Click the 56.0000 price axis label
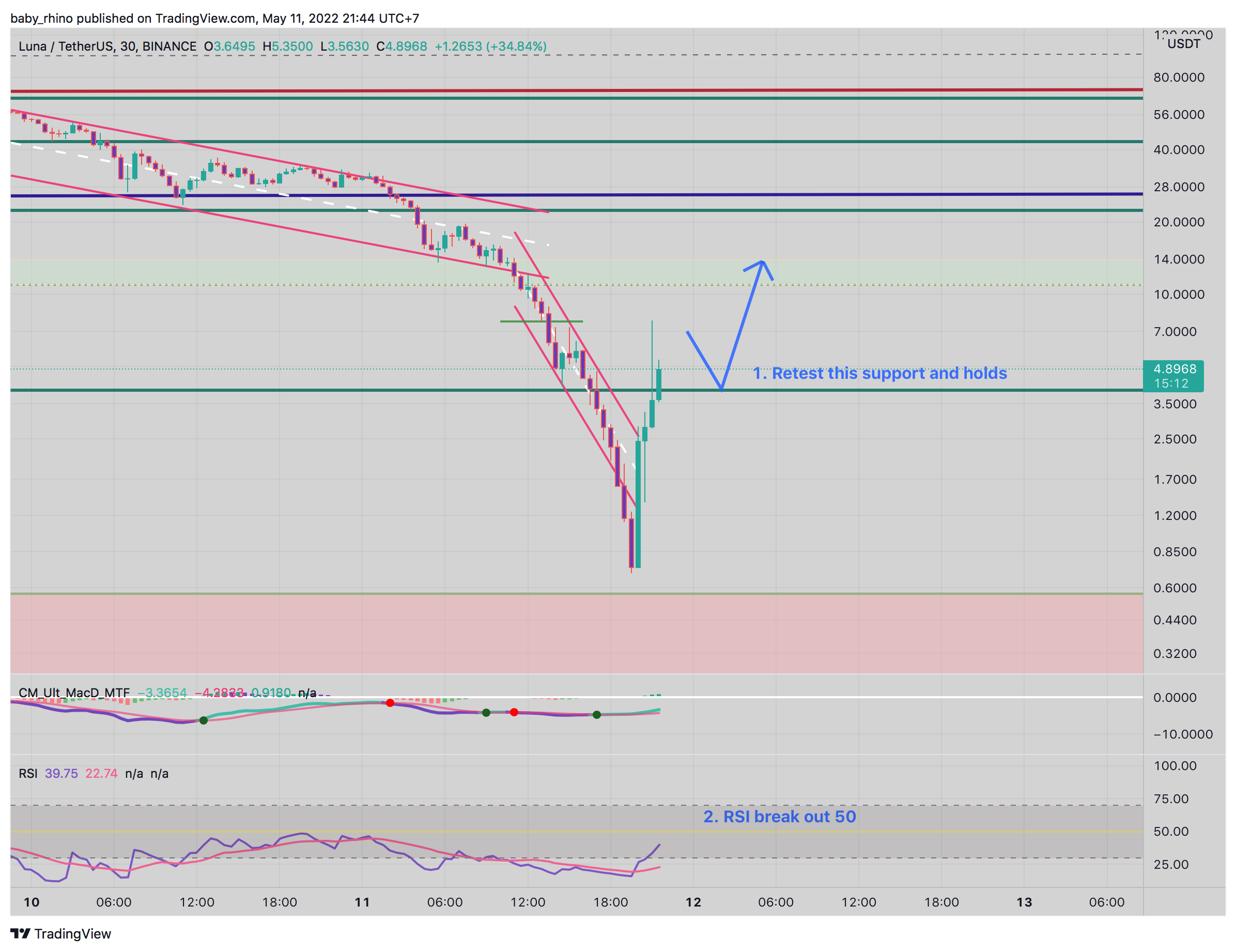Image resolution: width=1236 pixels, height=952 pixels. pyautogui.click(x=1179, y=115)
